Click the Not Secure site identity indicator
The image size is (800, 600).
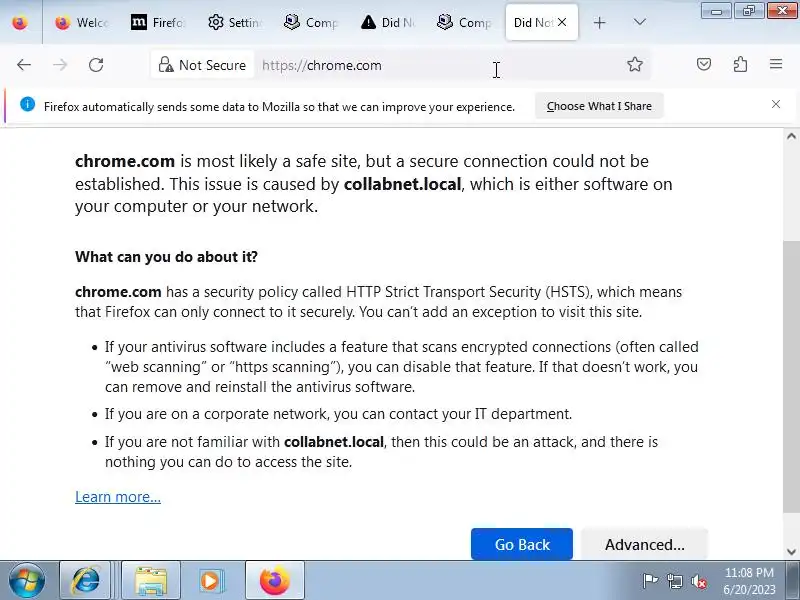[x=202, y=65]
